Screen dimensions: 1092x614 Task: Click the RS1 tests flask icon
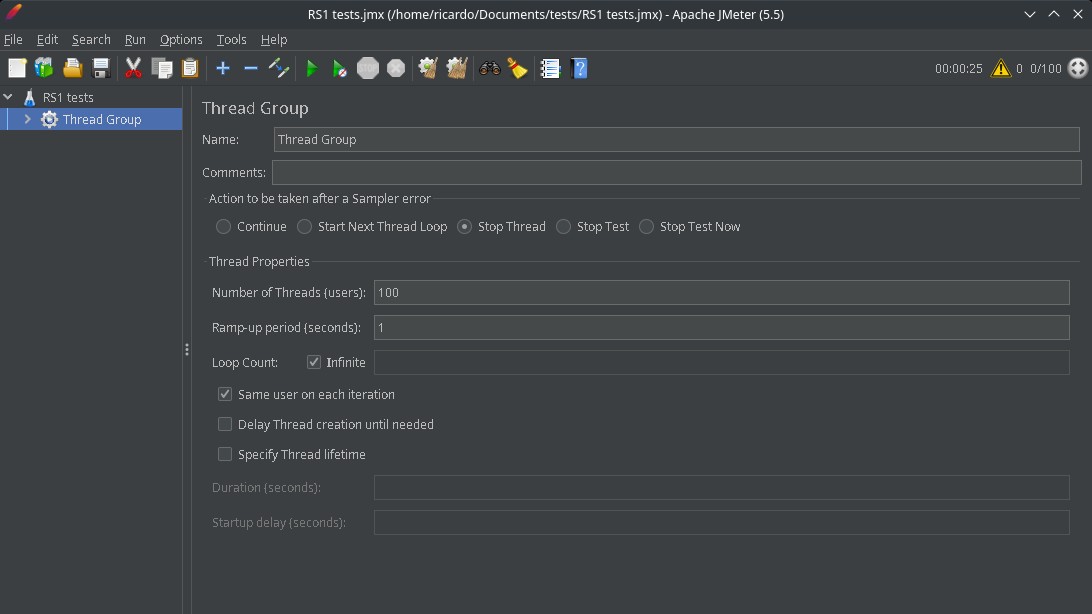coord(29,97)
